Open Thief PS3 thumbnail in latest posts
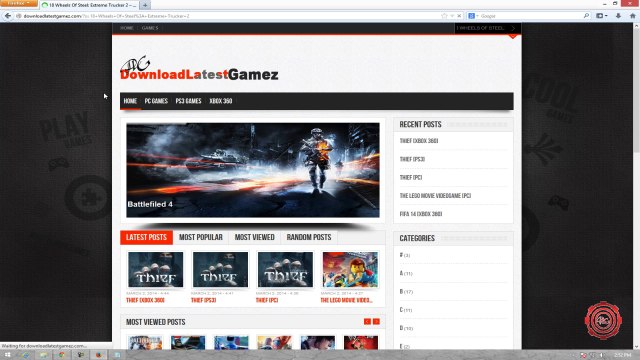This screenshot has width=640, height=360. point(220,269)
